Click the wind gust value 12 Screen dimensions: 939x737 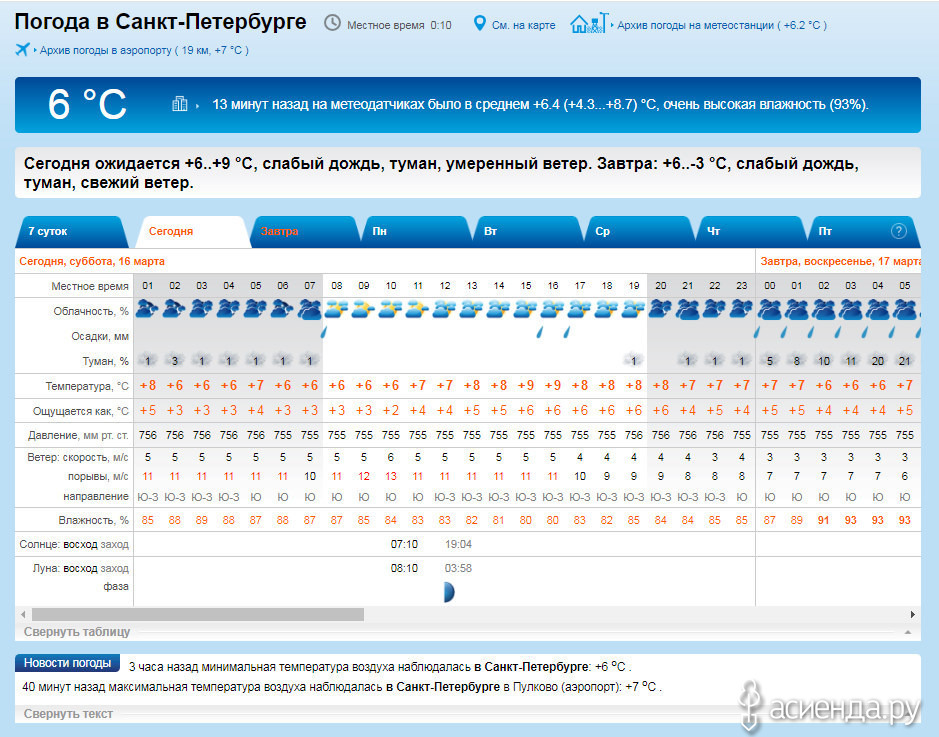(x=364, y=477)
